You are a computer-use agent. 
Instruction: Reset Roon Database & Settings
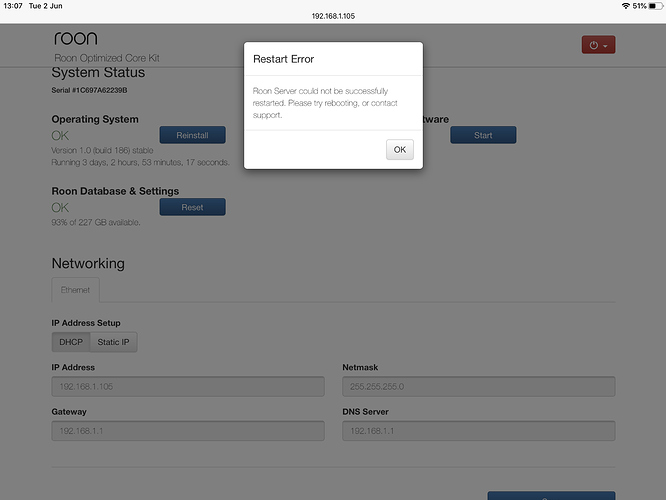point(192,207)
